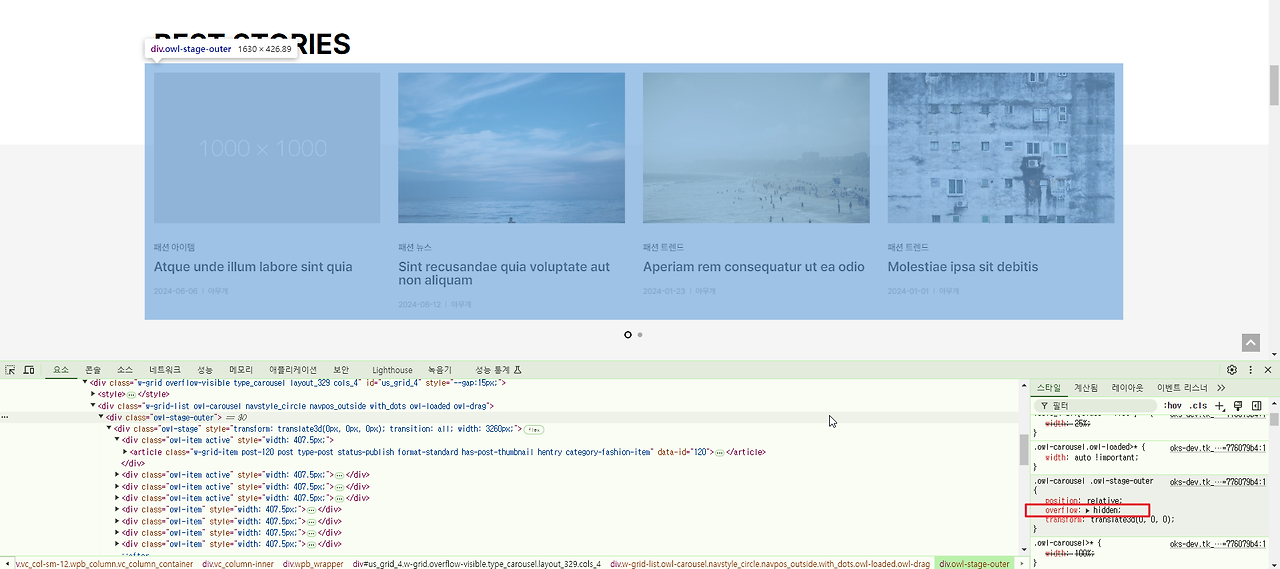Activate the inspect element picker icon

(10, 370)
